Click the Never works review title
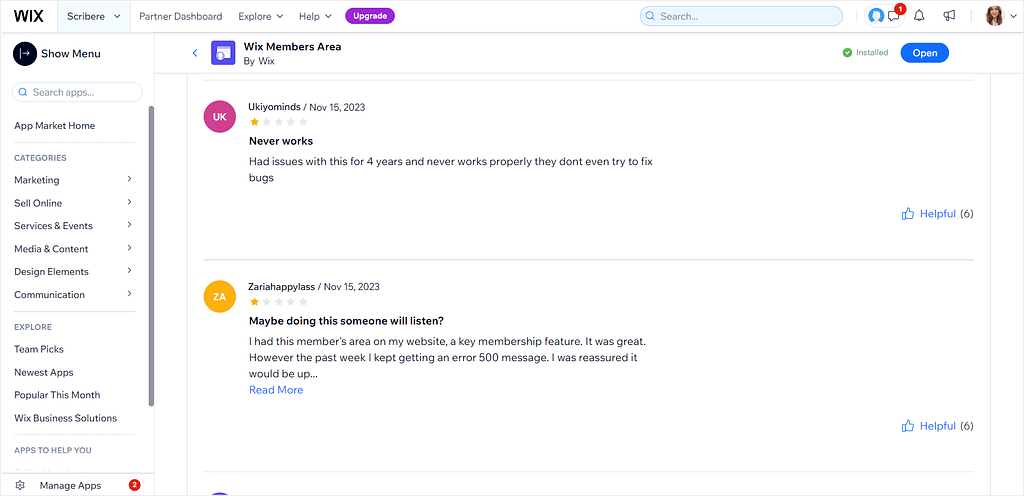1024x496 pixels. 281,141
